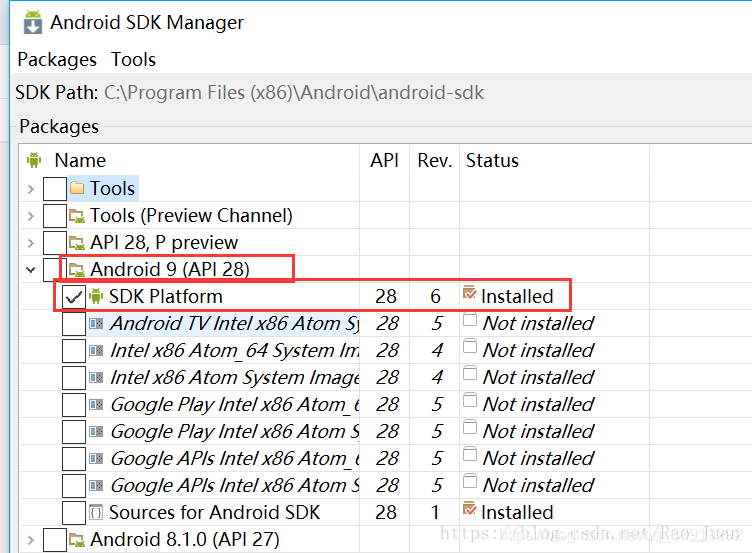This screenshot has height=553, width=752.
Task: Select the SDK Platform row
Action: [x=165, y=296]
